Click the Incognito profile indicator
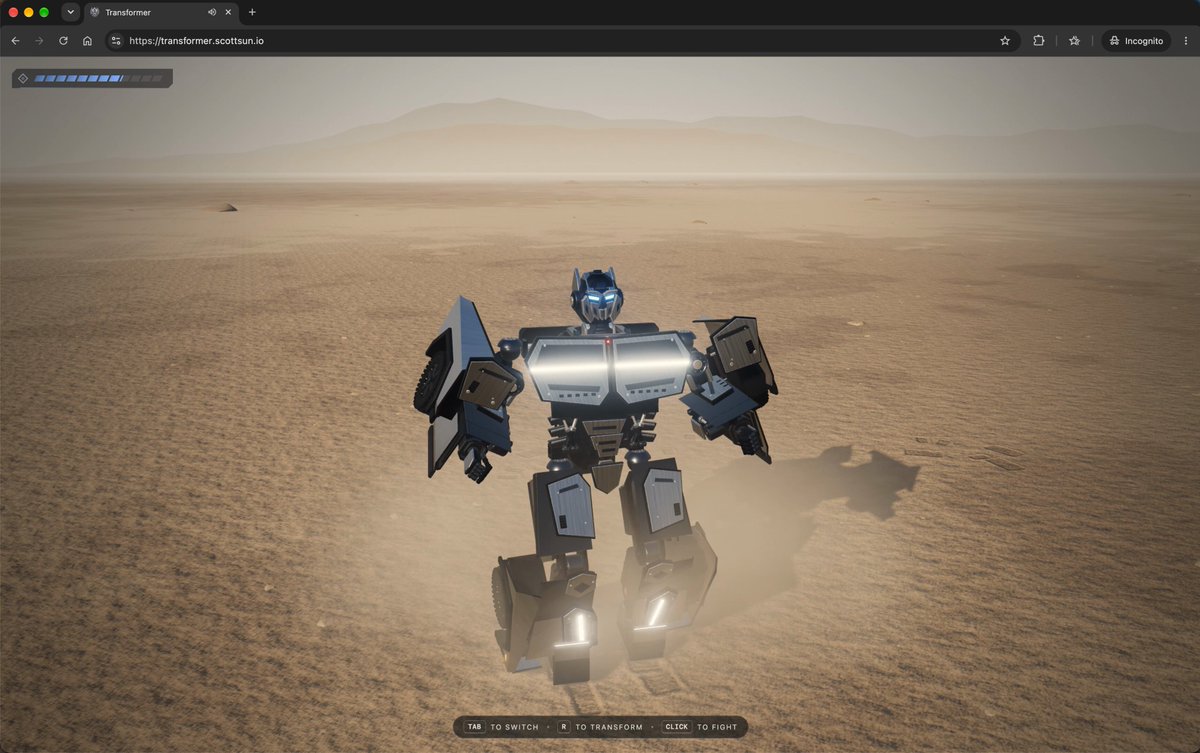Viewport: 1200px width, 753px height. (1136, 41)
